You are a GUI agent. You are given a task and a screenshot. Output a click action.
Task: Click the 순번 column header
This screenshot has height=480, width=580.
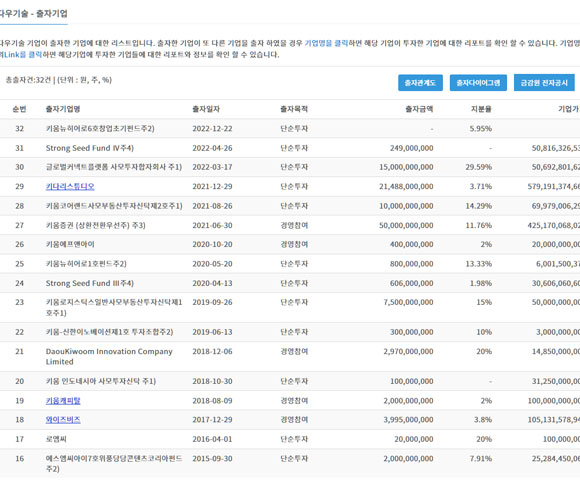tap(19, 109)
